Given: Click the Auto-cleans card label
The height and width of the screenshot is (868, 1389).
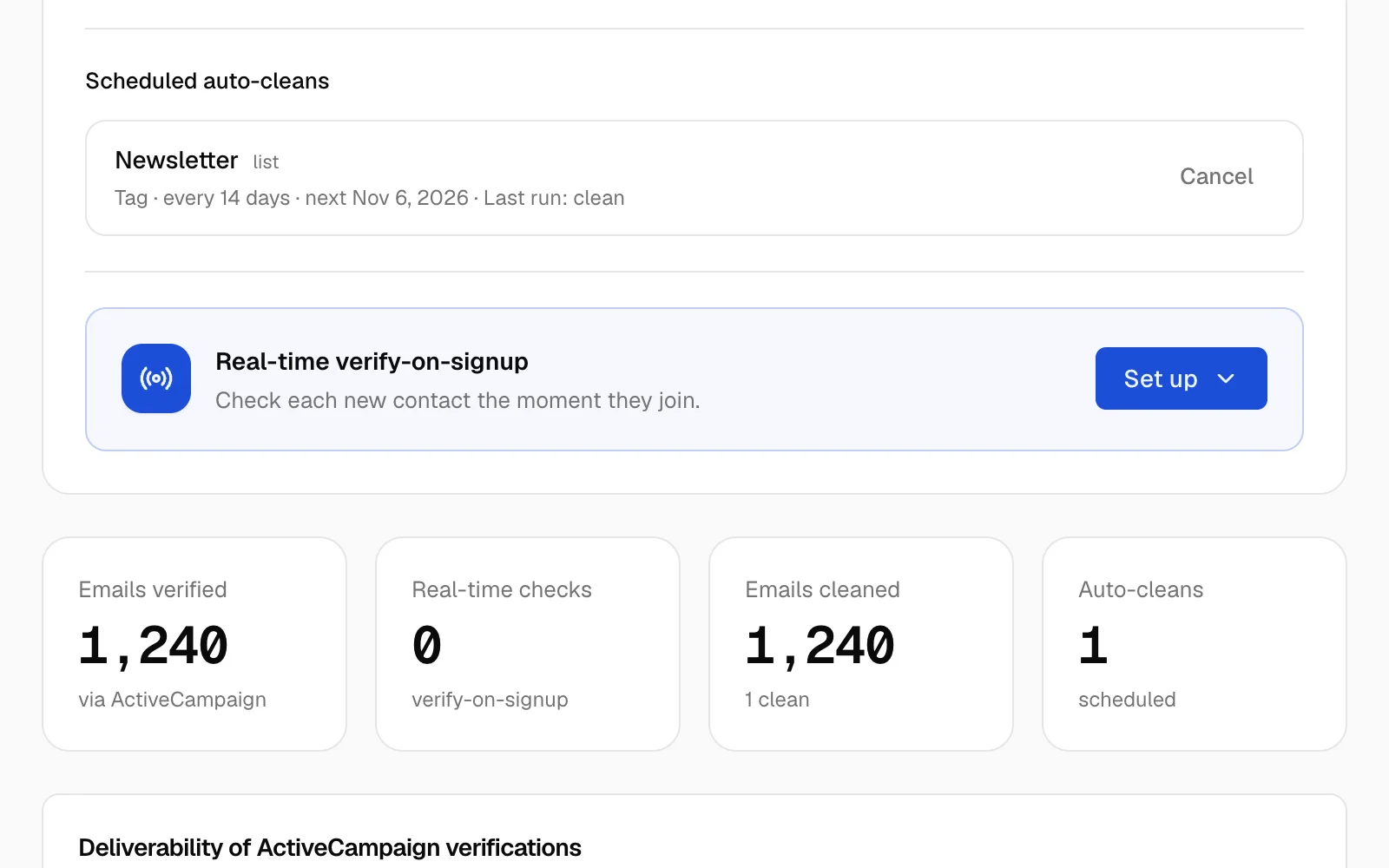Looking at the screenshot, I should point(1141,589).
